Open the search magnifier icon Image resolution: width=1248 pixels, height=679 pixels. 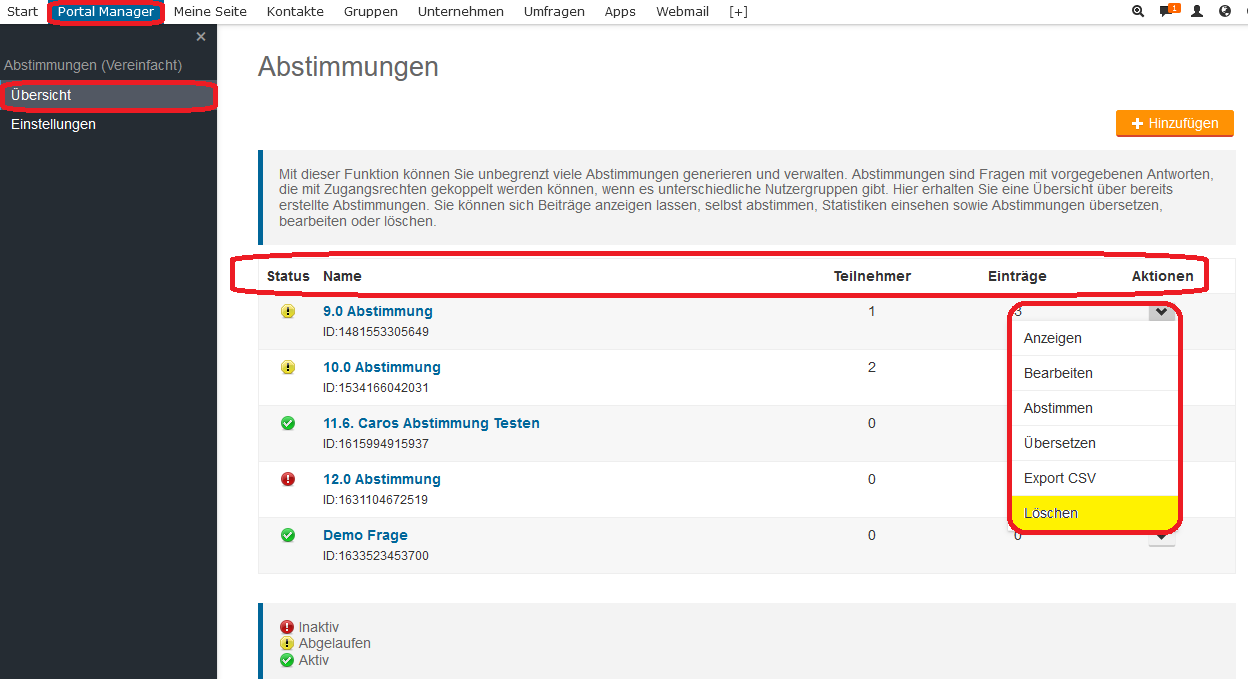(x=1137, y=12)
